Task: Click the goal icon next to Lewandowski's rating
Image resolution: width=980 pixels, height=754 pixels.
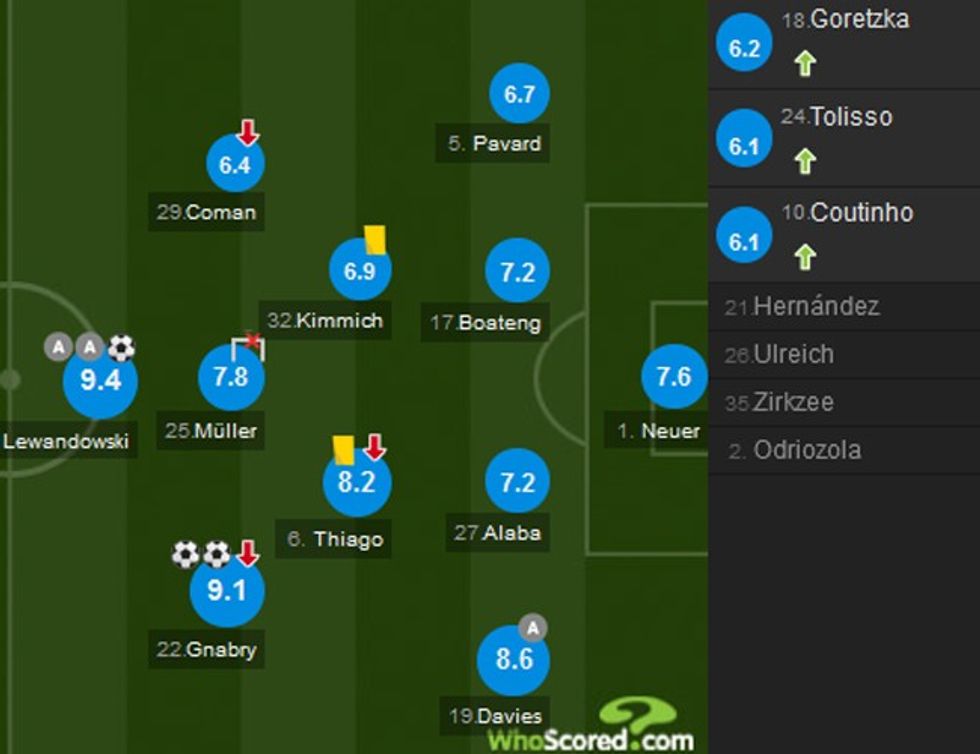Action: tap(123, 346)
